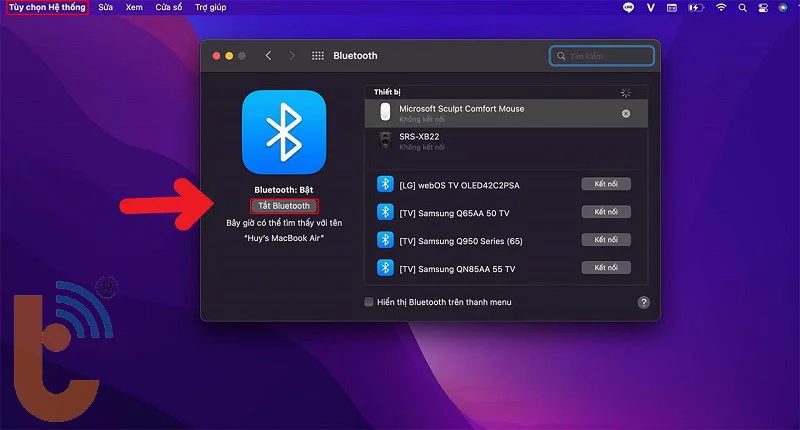Open the Cửa sổ menu
The image size is (800, 430).
tap(169, 7)
